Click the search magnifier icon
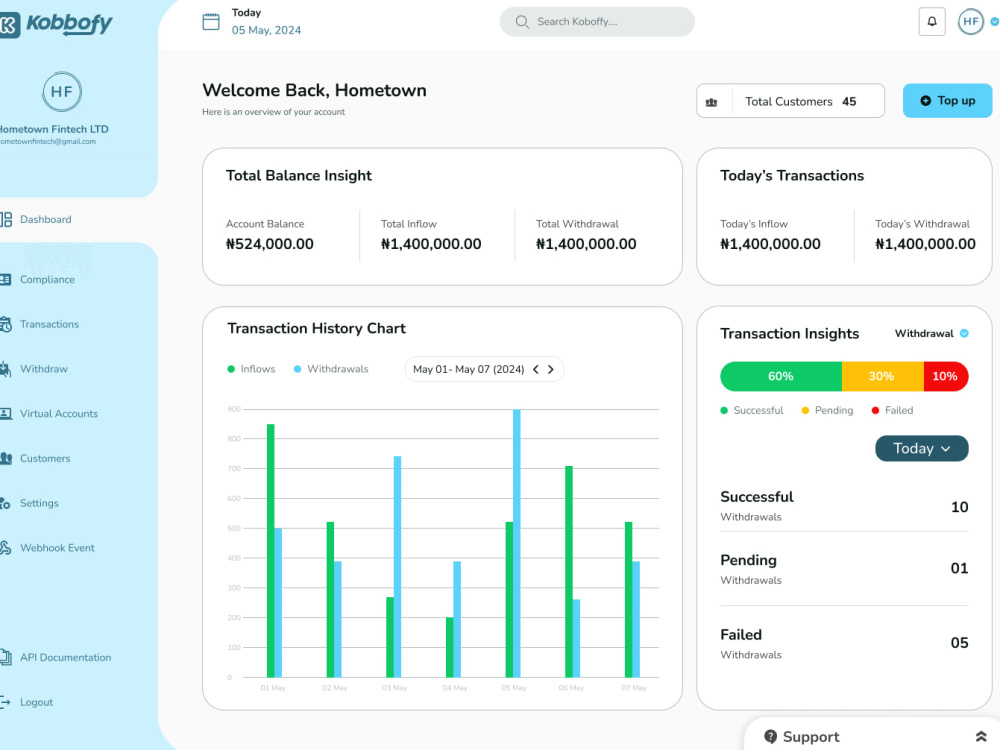Screen dimensions: 1000x750 tap(522, 22)
